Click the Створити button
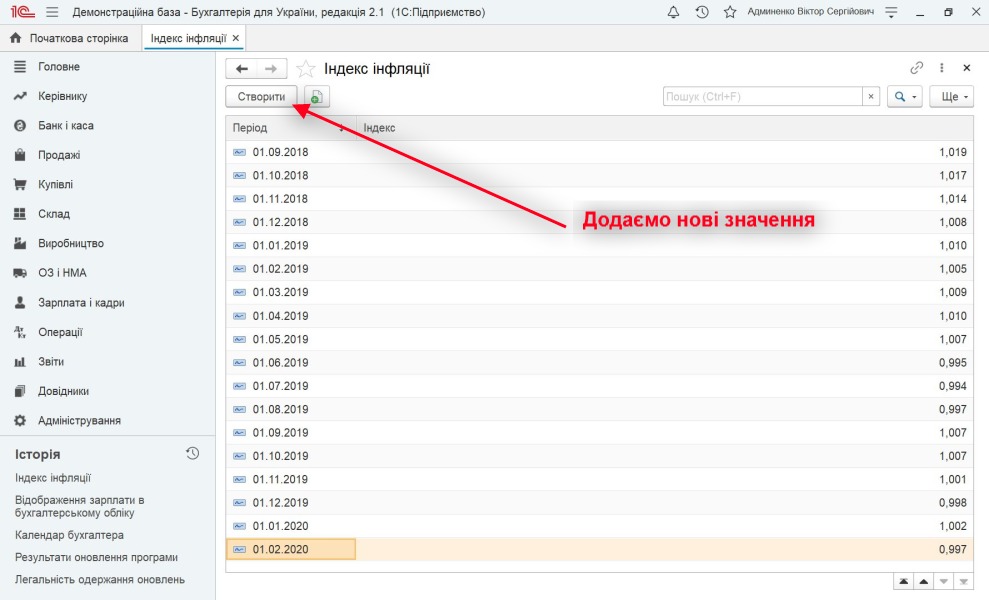This screenshot has height=600, width=989. coord(261,97)
